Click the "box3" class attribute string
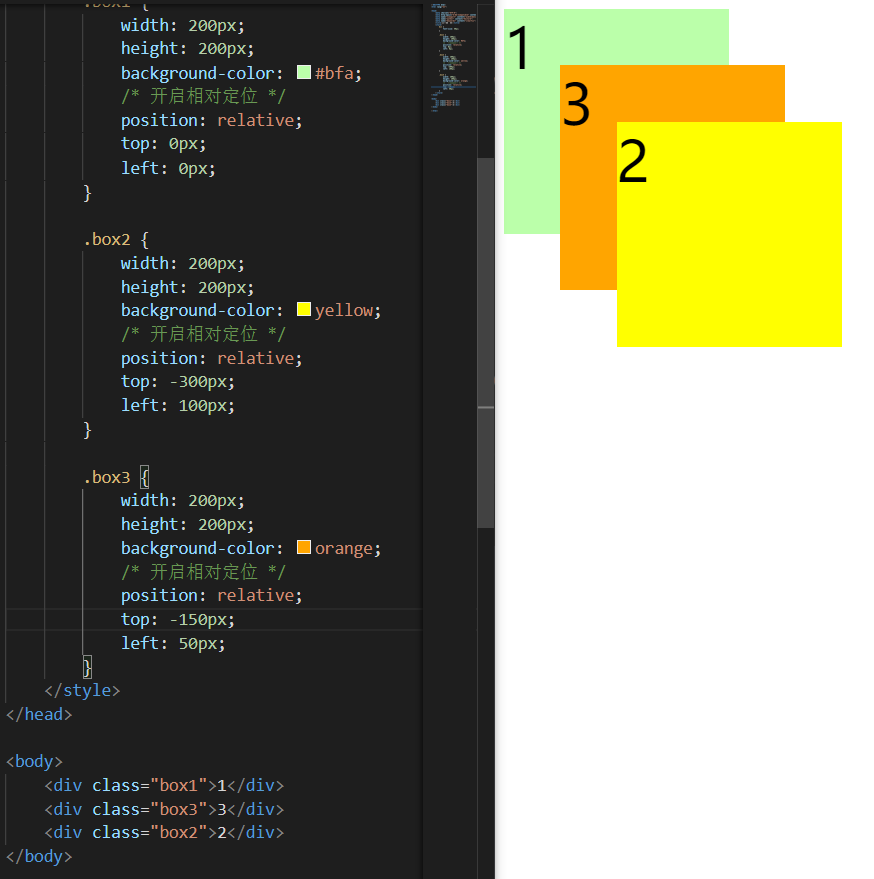This screenshot has width=874, height=879. [178, 809]
